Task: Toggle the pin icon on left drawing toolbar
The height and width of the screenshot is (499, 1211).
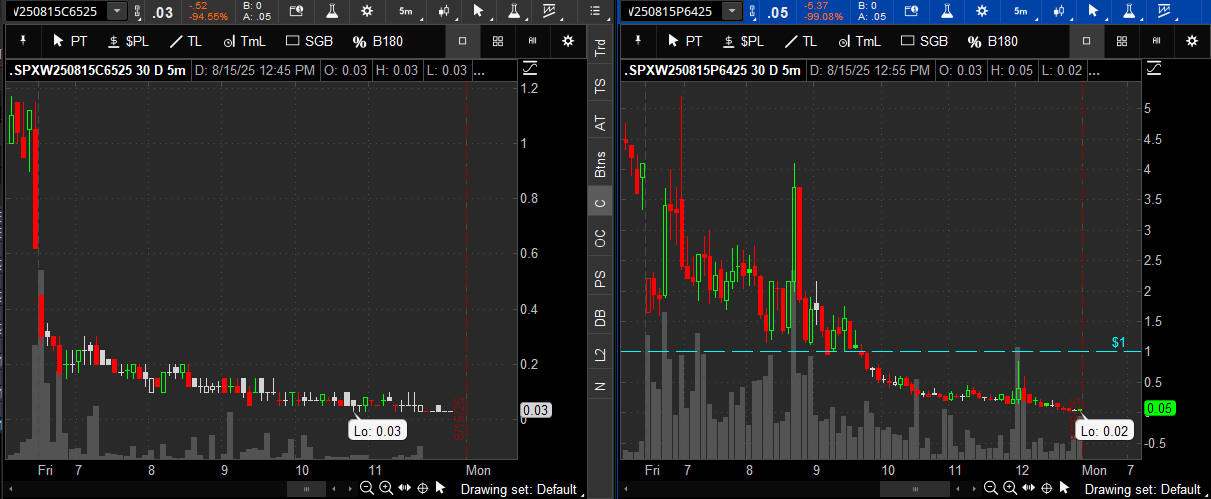Action: click(24, 41)
